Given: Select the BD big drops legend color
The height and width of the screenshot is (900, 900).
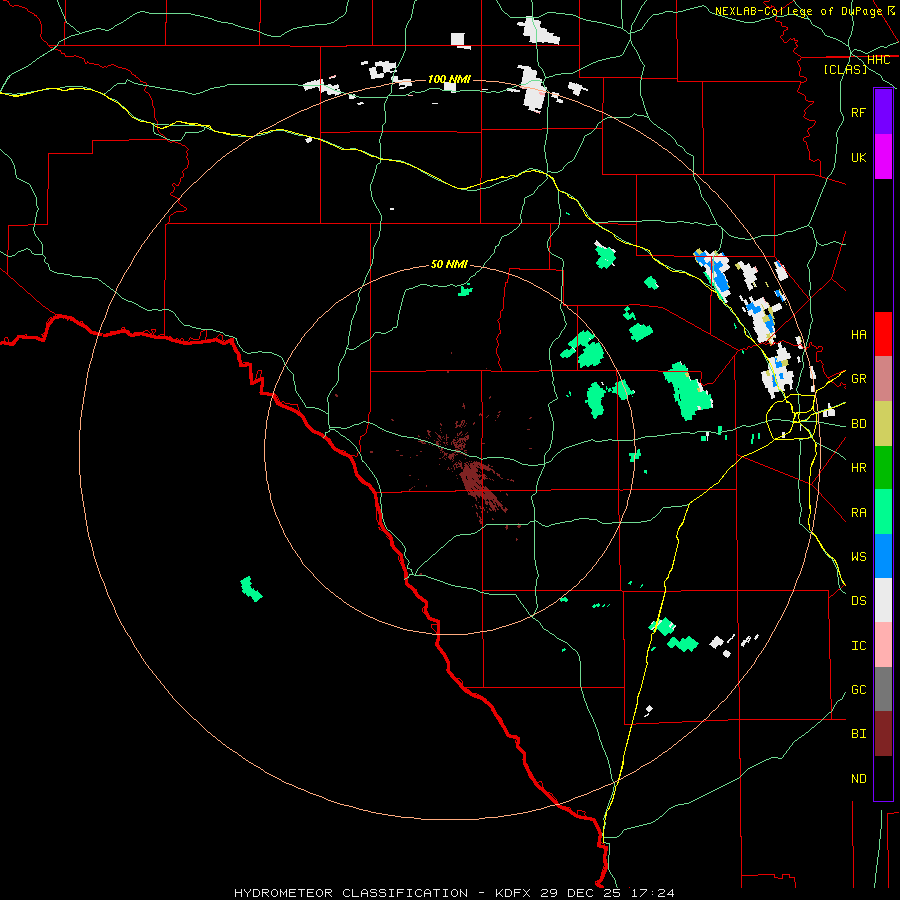Looking at the screenshot, I should 883,424.
